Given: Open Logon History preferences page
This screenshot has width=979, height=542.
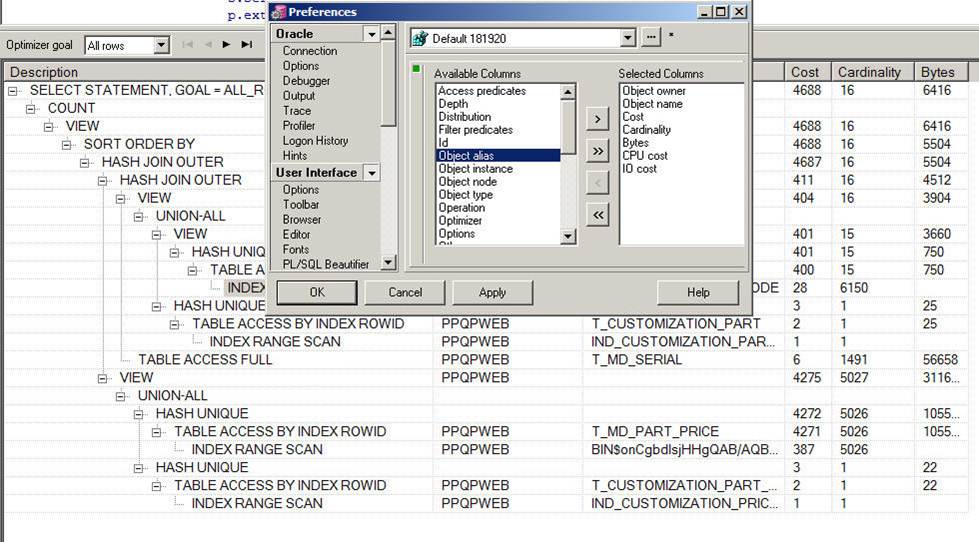Looking at the screenshot, I should tap(315, 140).
